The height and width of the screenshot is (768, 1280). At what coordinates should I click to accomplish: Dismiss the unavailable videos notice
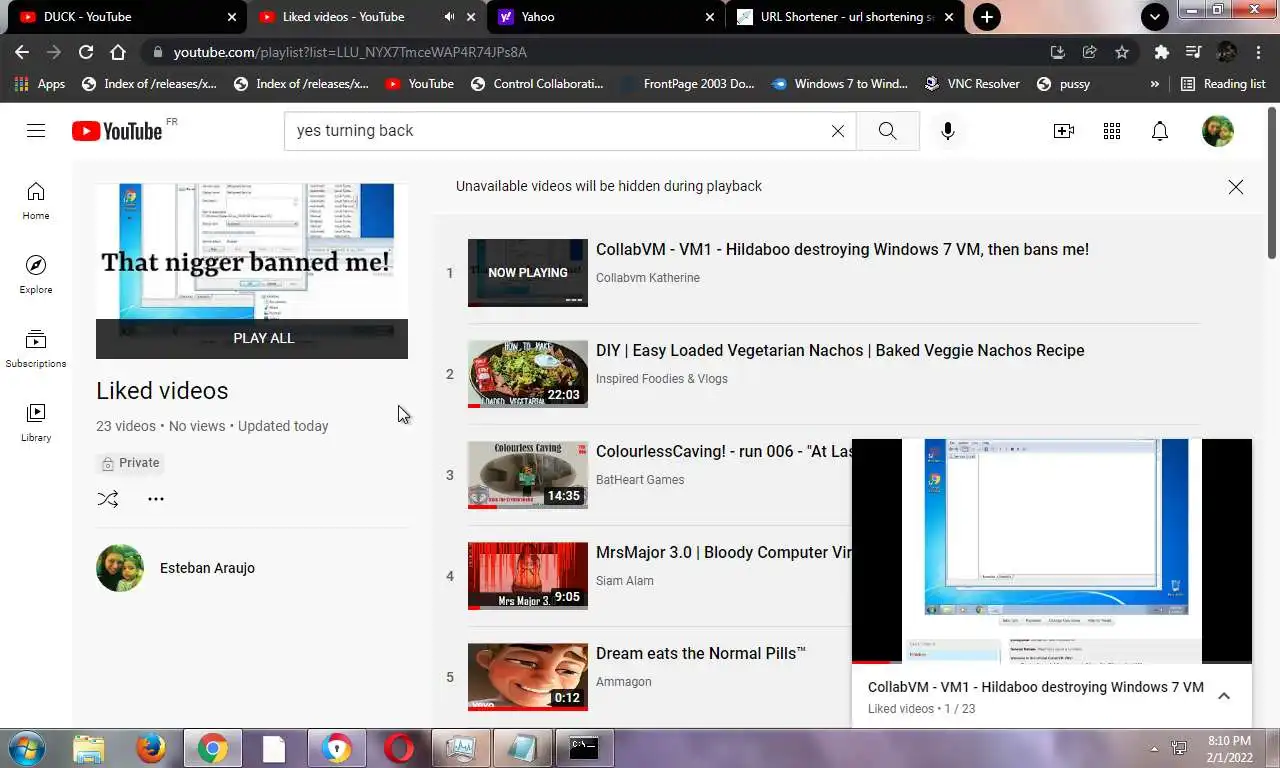click(1236, 187)
